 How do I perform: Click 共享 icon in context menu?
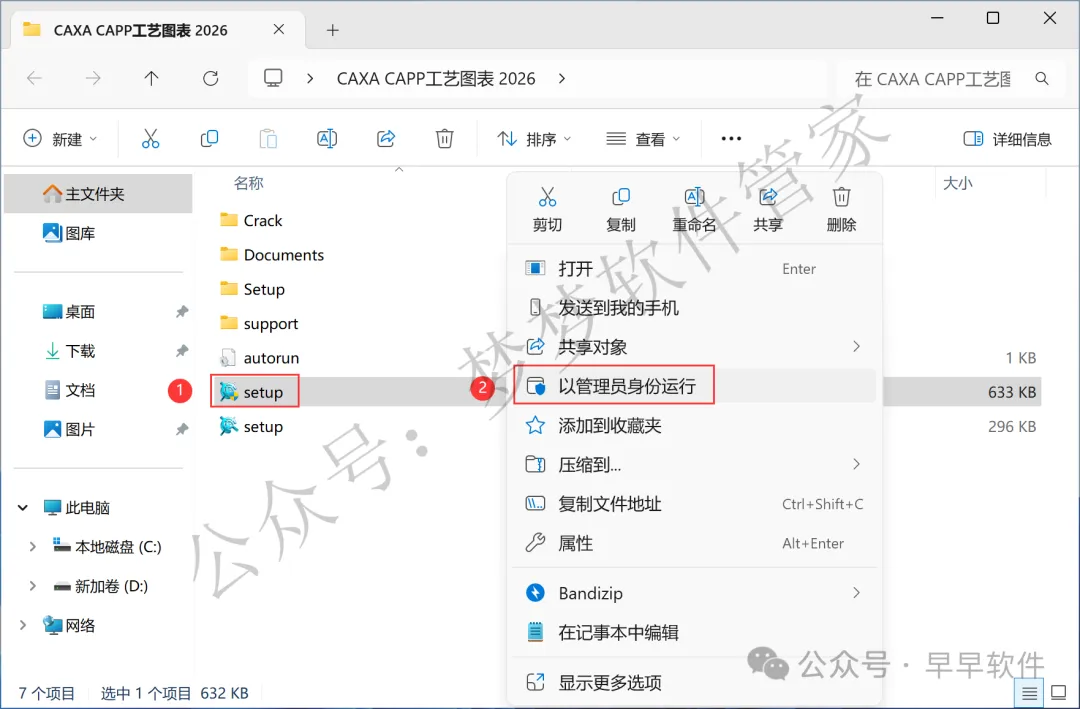768,197
